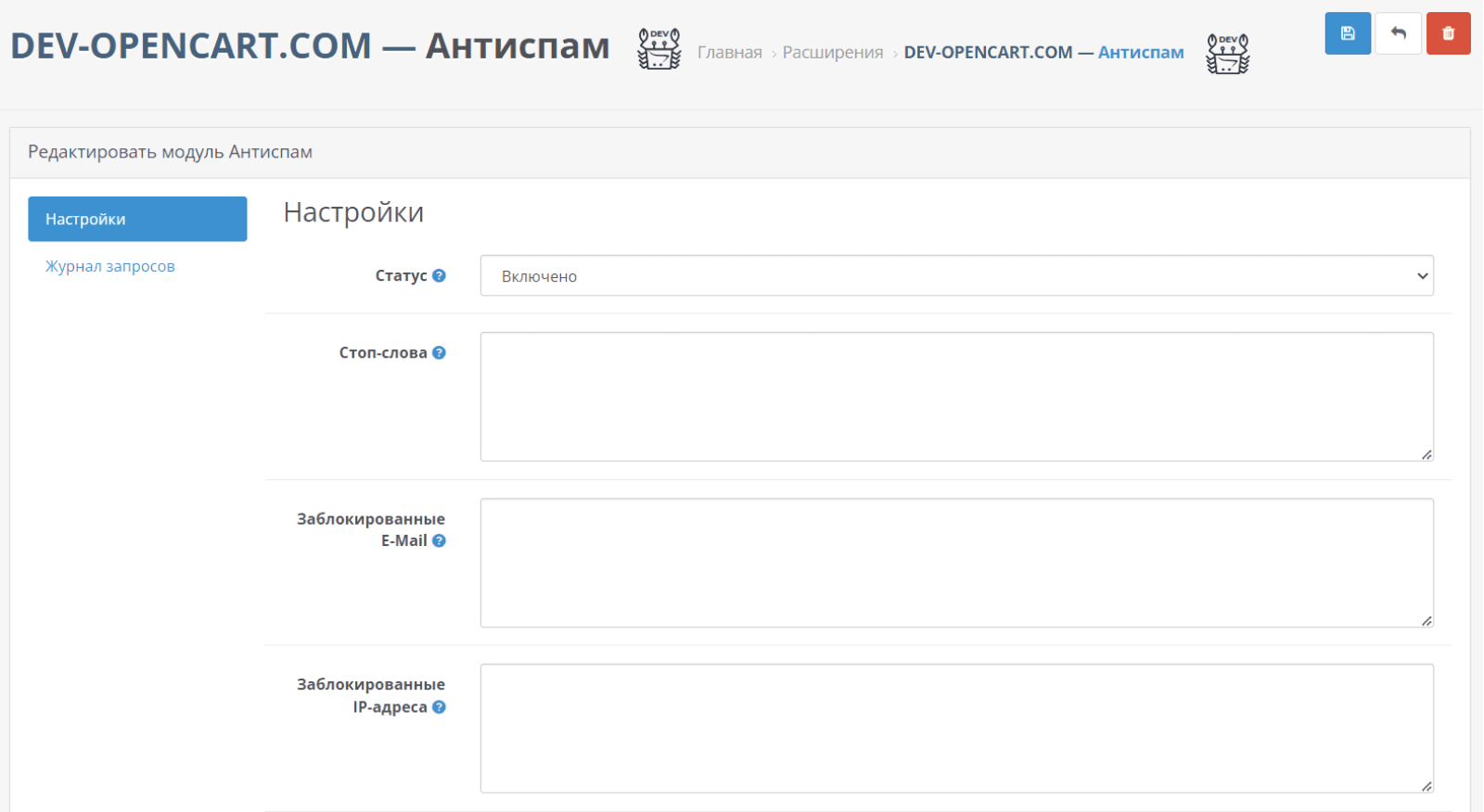Open Расширения breadcrumb link

(x=833, y=53)
